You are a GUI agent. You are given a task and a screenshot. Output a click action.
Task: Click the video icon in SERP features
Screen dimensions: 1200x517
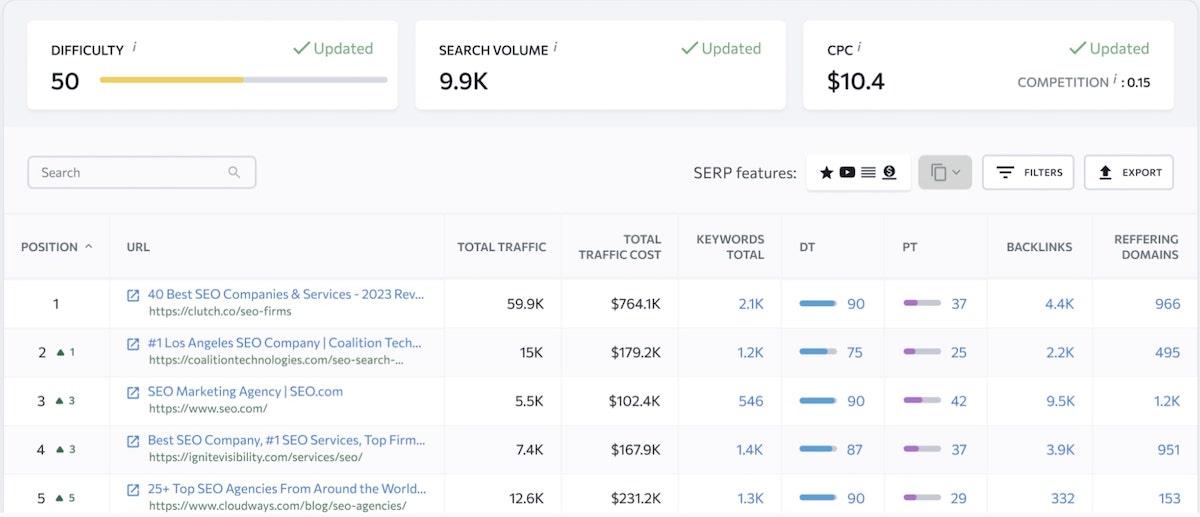(847, 172)
